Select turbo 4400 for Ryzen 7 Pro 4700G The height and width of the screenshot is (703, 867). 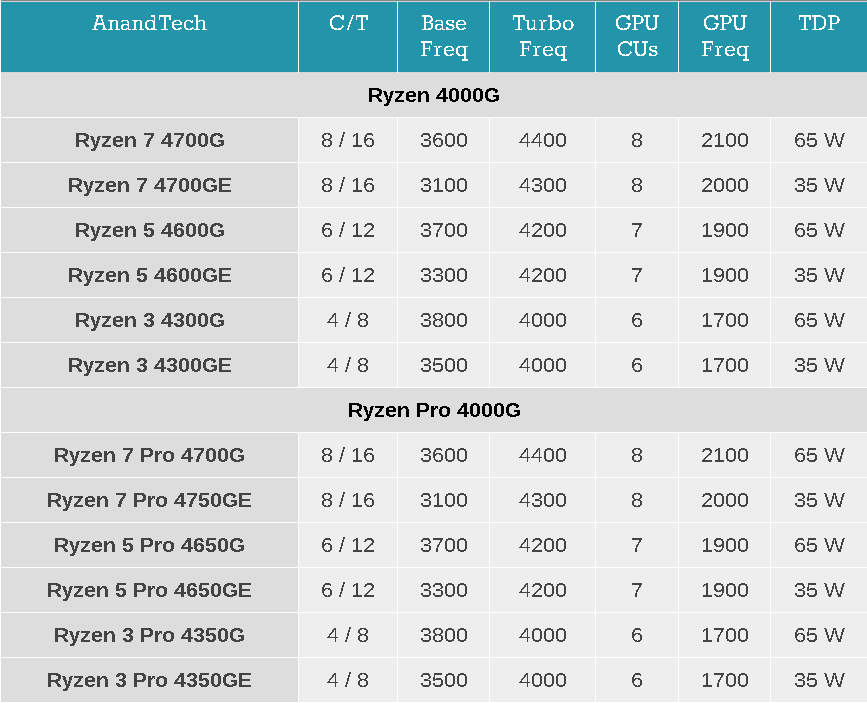542,455
